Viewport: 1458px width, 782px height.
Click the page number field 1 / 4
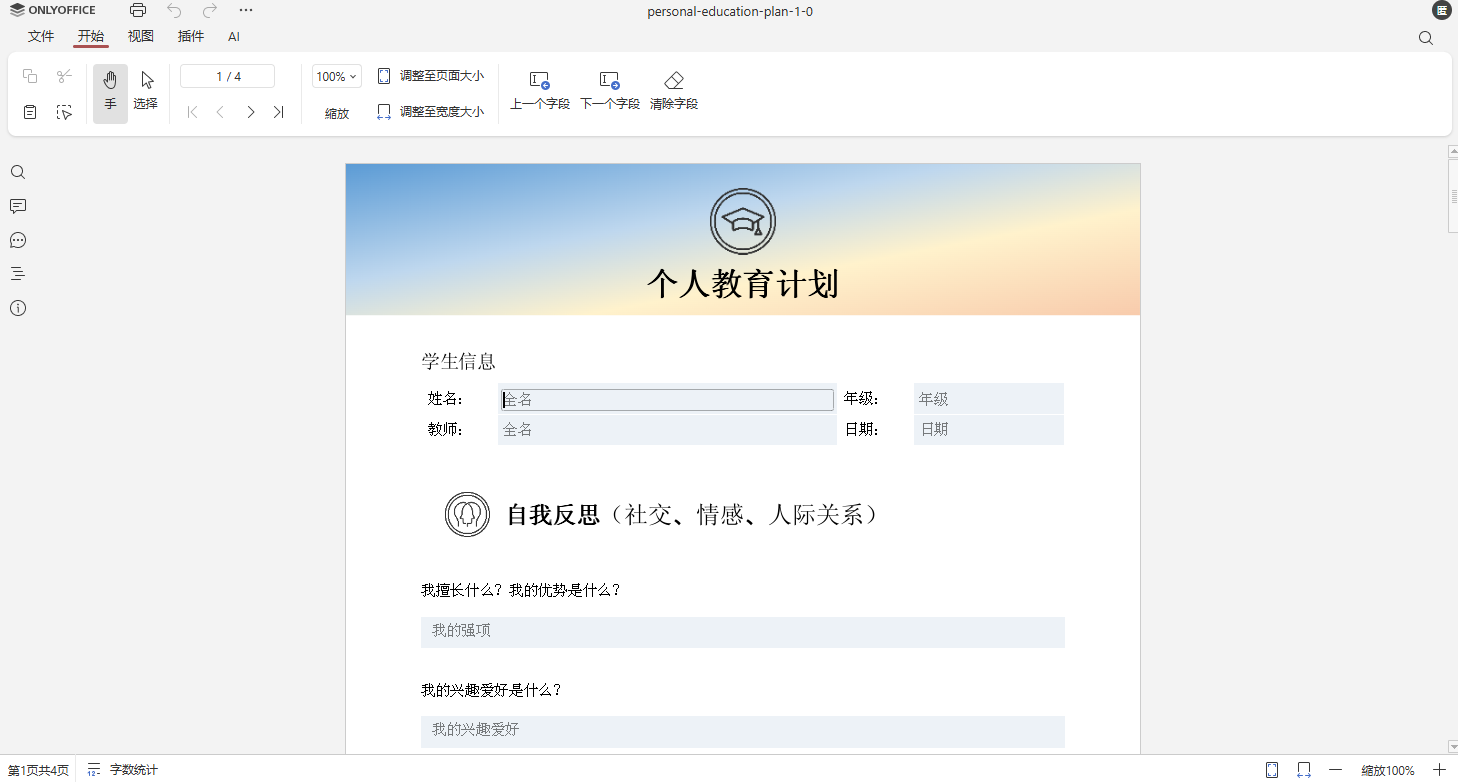(x=228, y=76)
